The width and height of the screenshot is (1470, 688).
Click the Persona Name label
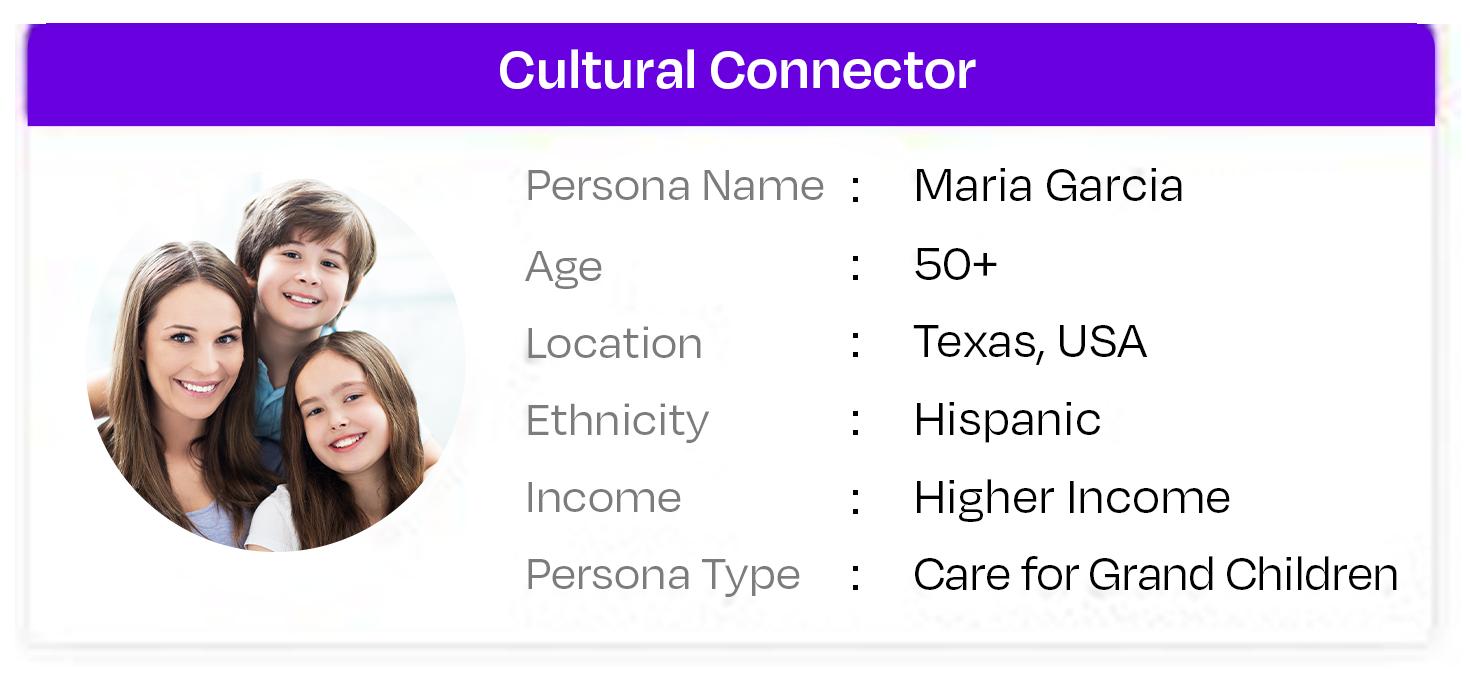(x=675, y=187)
